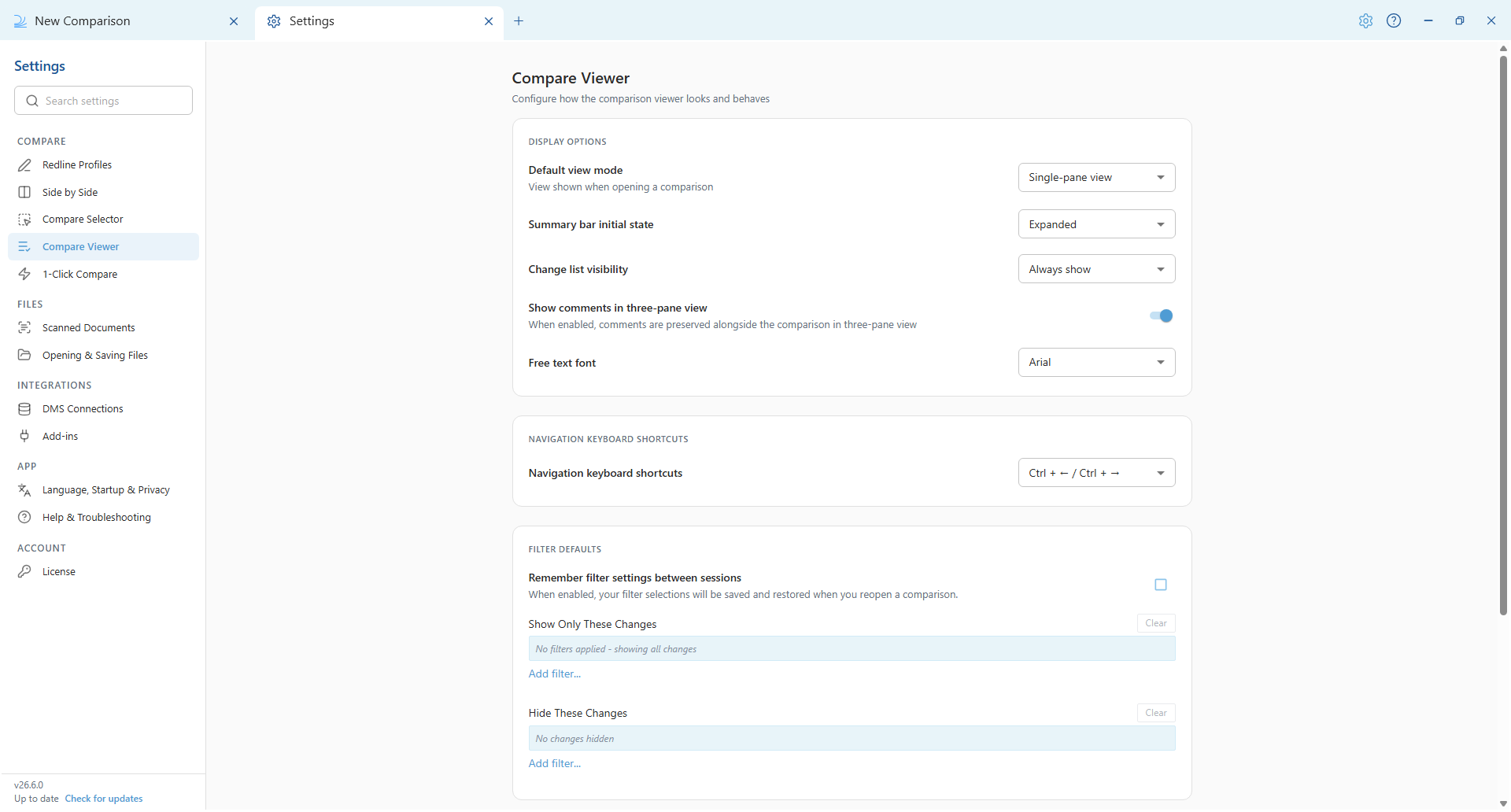Image resolution: width=1511 pixels, height=812 pixels.
Task: Toggle Show comments in three-pane view switch
Action: [x=1162, y=316]
